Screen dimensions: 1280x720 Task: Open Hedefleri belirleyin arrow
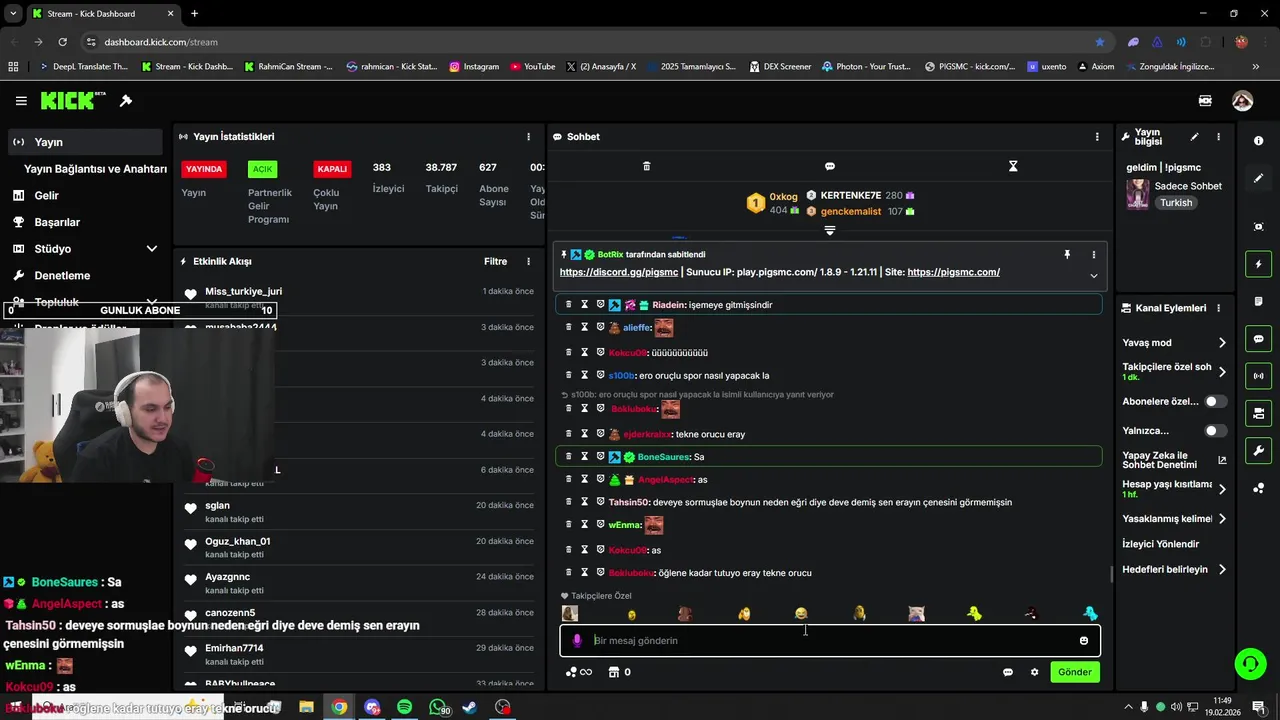tap(1222, 570)
